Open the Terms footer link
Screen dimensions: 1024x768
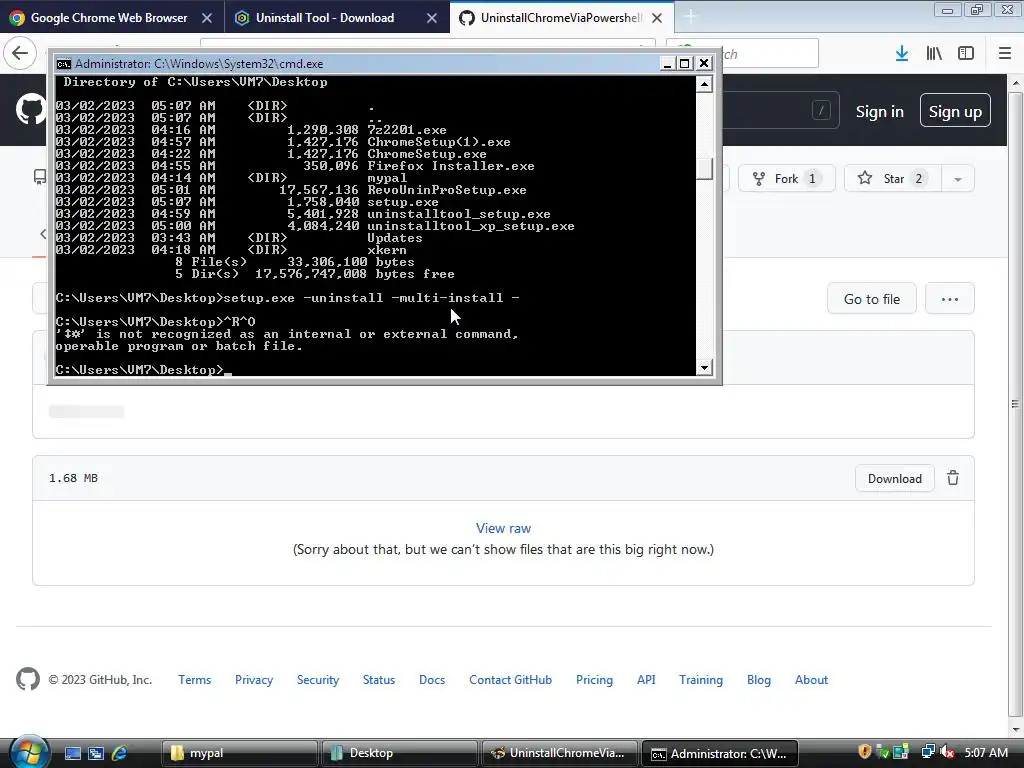click(195, 680)
